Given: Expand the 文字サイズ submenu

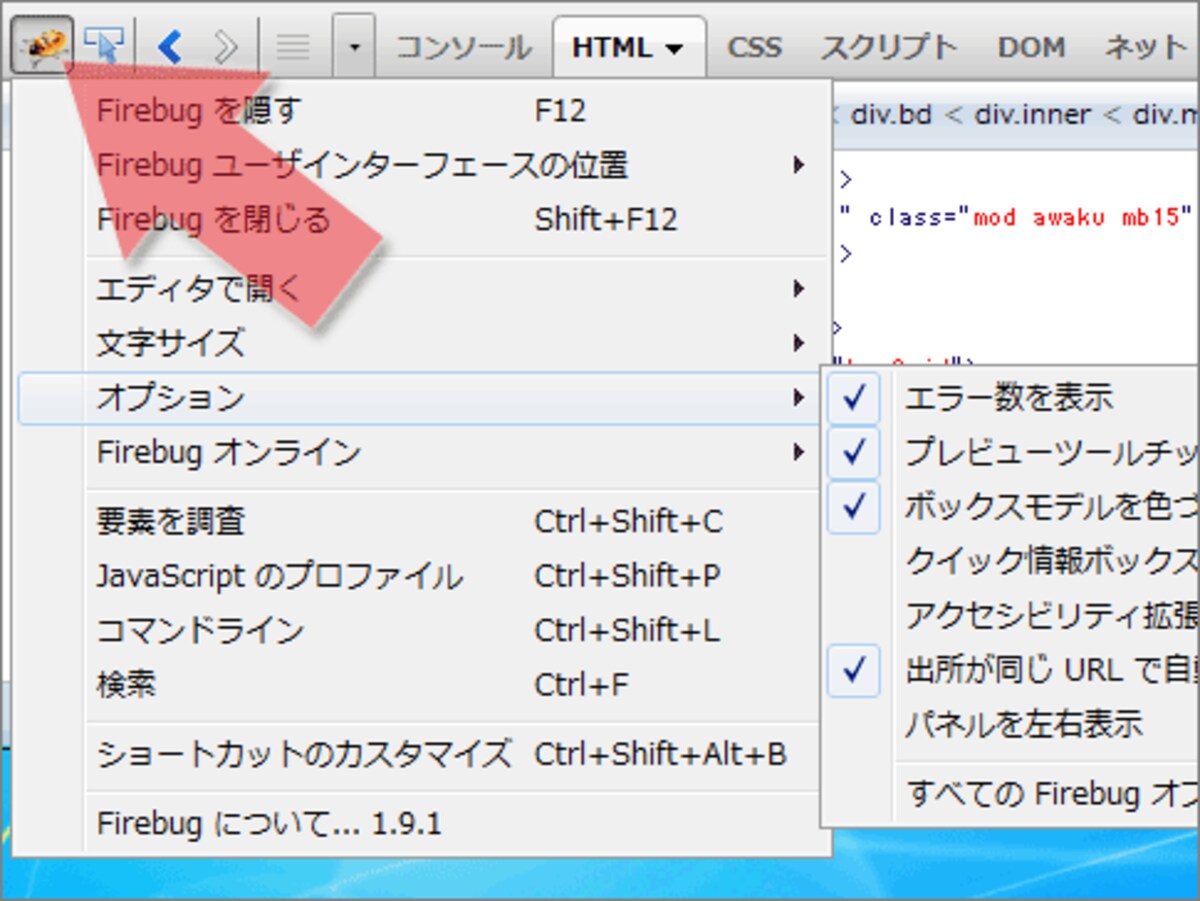Looking at the screenshot, I should click(x=424, y=343).
